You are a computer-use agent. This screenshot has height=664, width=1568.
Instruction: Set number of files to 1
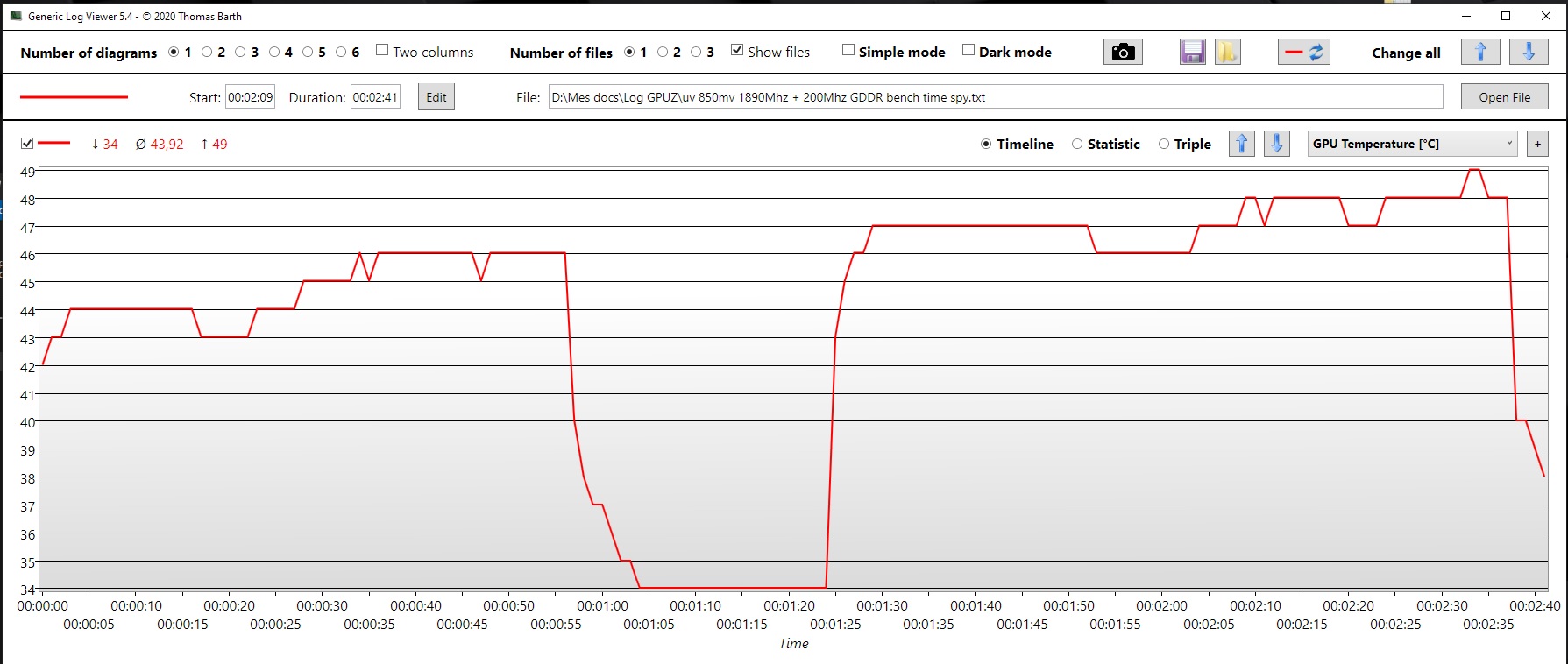tap(629, 53)
